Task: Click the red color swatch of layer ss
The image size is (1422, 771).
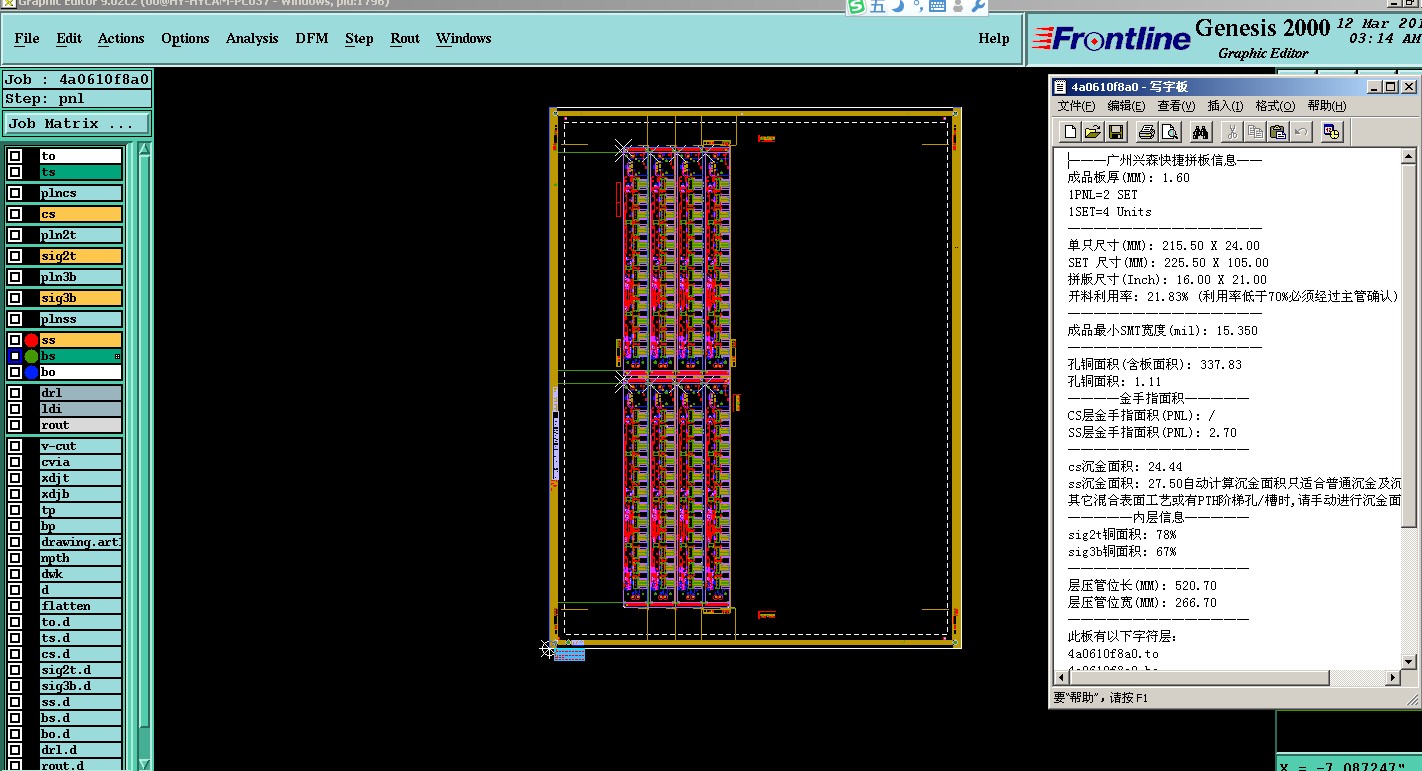Action: (x=31, y=340)
